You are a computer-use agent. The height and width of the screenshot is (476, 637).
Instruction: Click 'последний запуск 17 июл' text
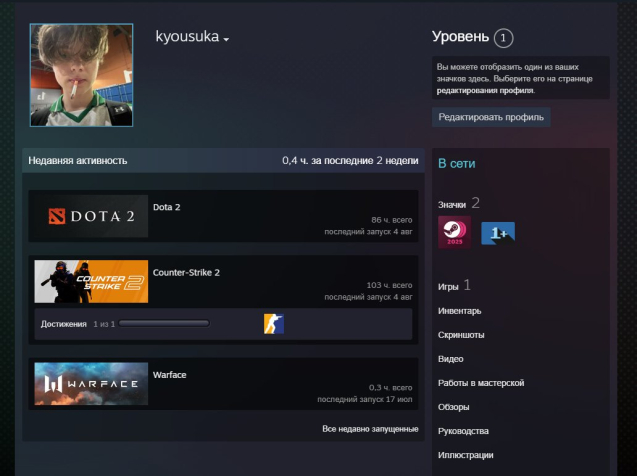tap(364, 399)
